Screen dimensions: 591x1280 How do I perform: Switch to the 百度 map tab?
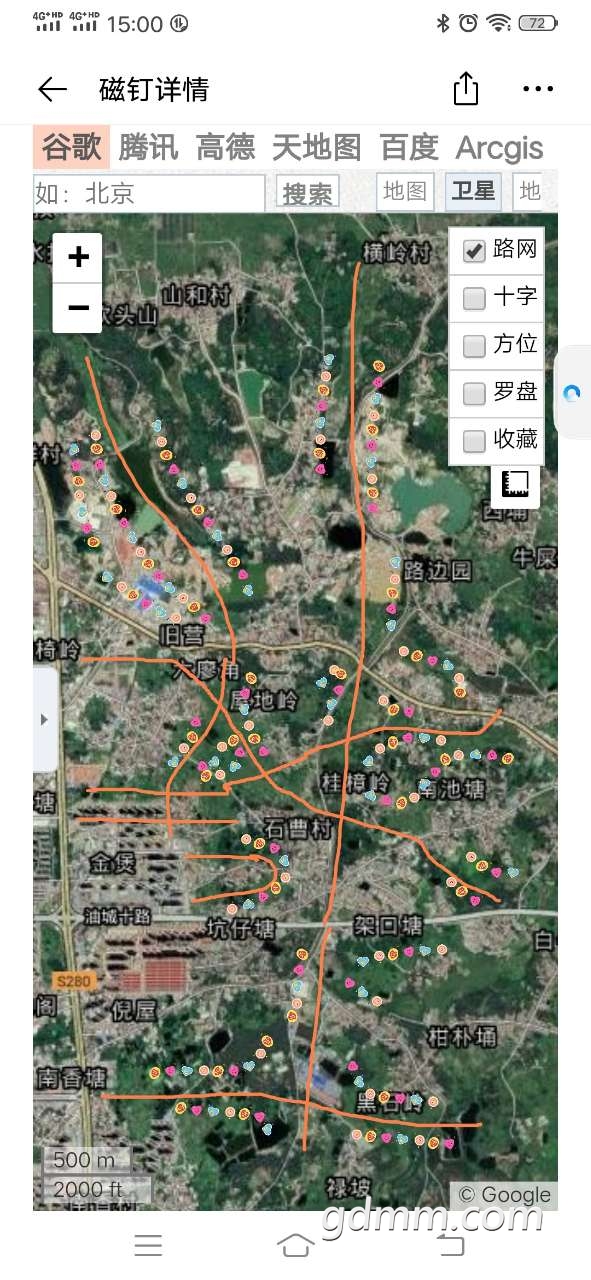(x=410, y=148)
